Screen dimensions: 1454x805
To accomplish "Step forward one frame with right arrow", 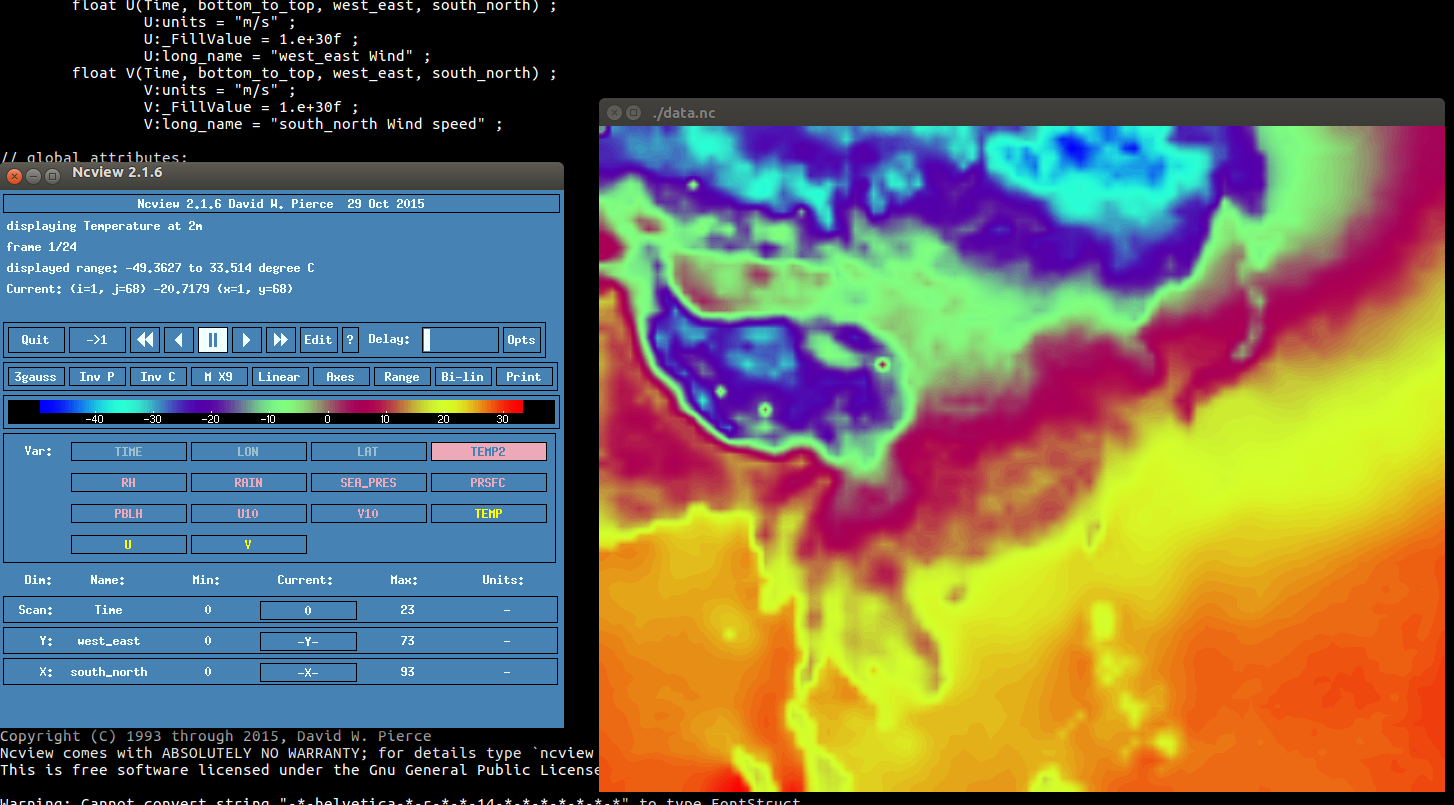I will click(x=247, y=340).
